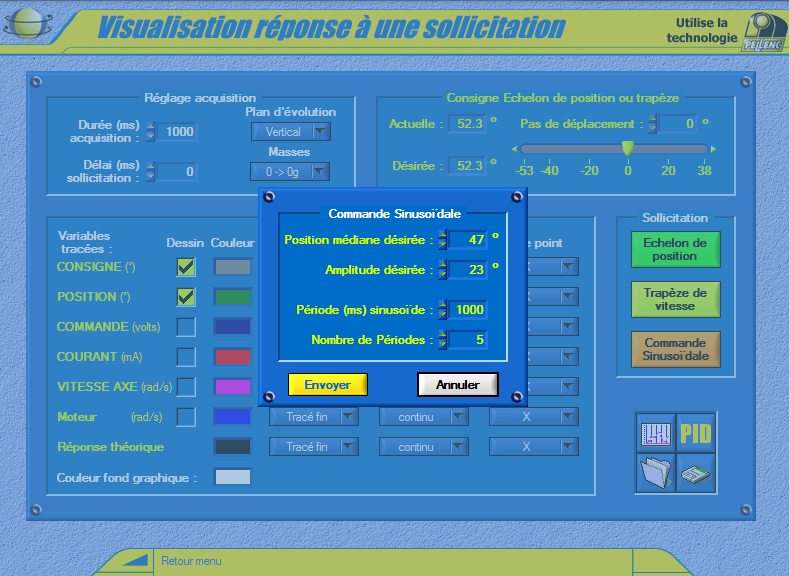Click the VITESSE AXE purple color swatch
This screenshot has height=576, width=789.
pyautogui.click(x=232, y=387)
